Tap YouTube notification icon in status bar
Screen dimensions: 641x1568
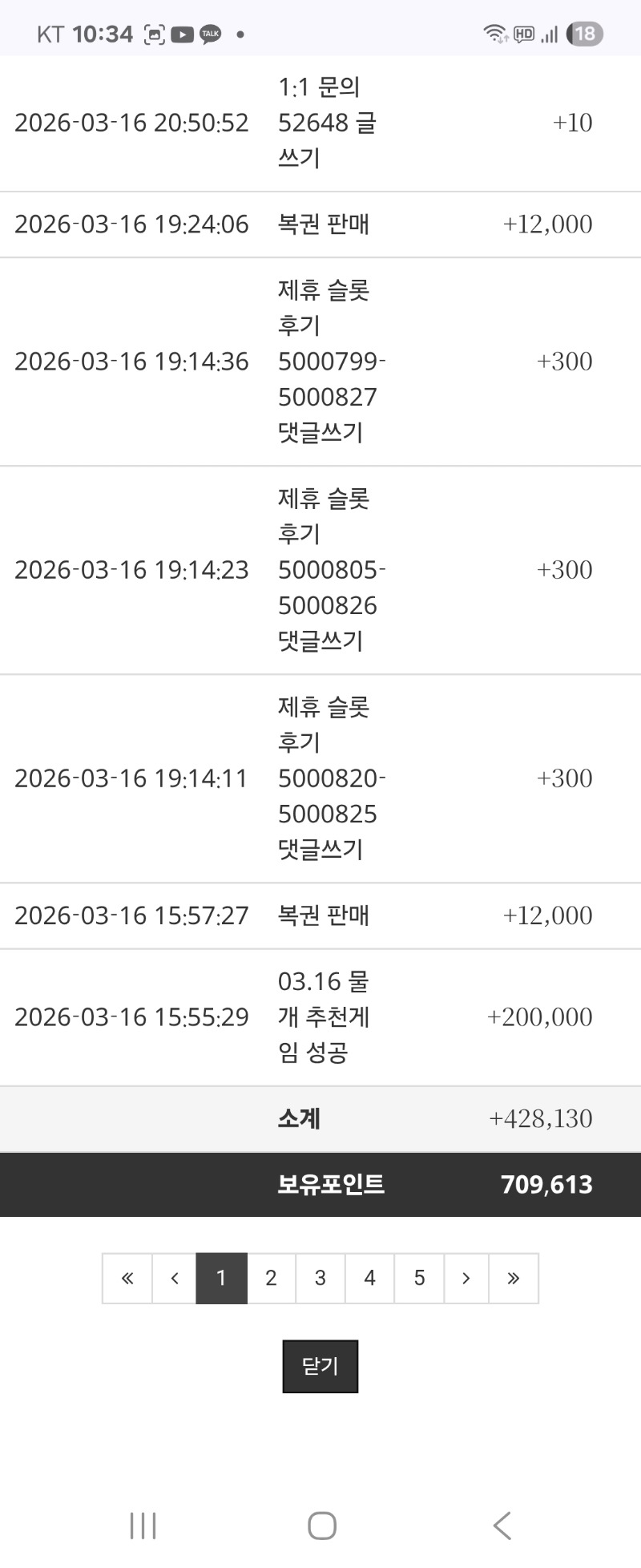(x=183, y=34)
